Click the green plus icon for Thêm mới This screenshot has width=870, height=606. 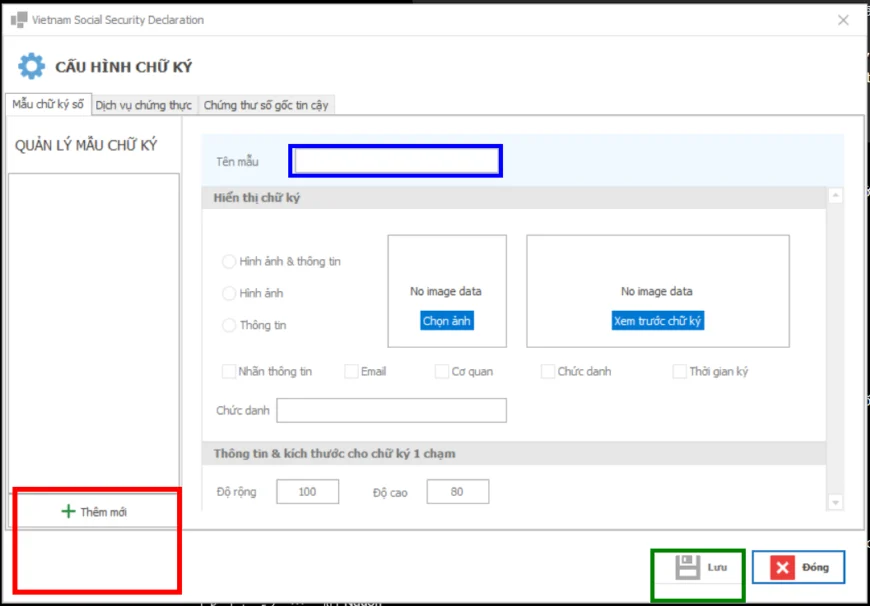click(68, 511)
